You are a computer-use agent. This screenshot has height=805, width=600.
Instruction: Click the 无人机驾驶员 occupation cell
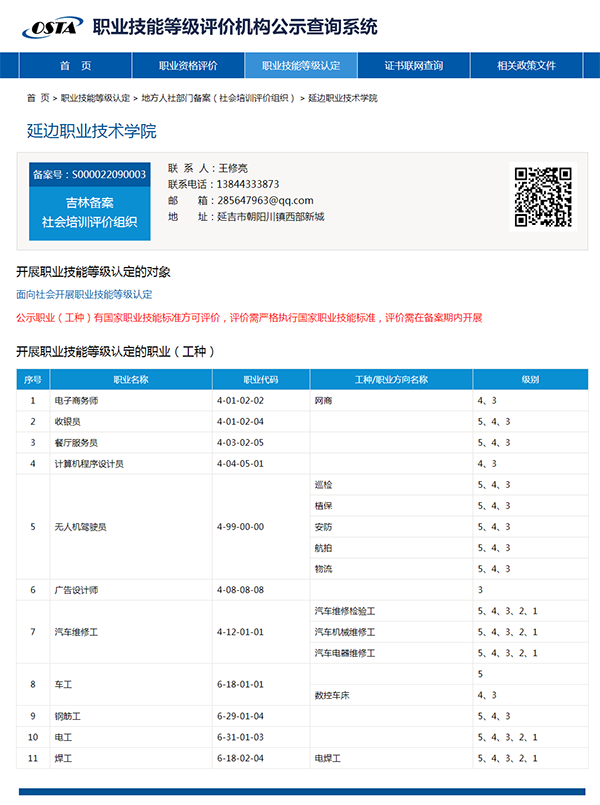[x=80, y=527]
